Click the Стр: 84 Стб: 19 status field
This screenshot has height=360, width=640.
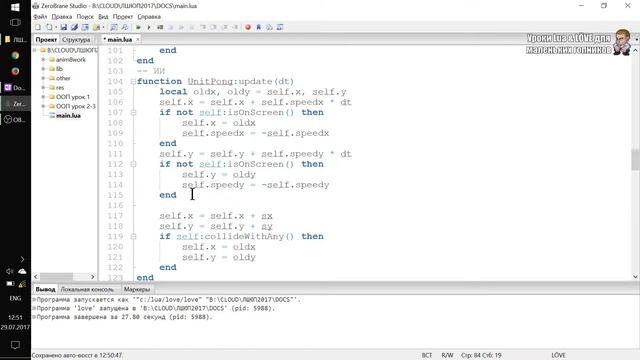[x=481, y=356]
